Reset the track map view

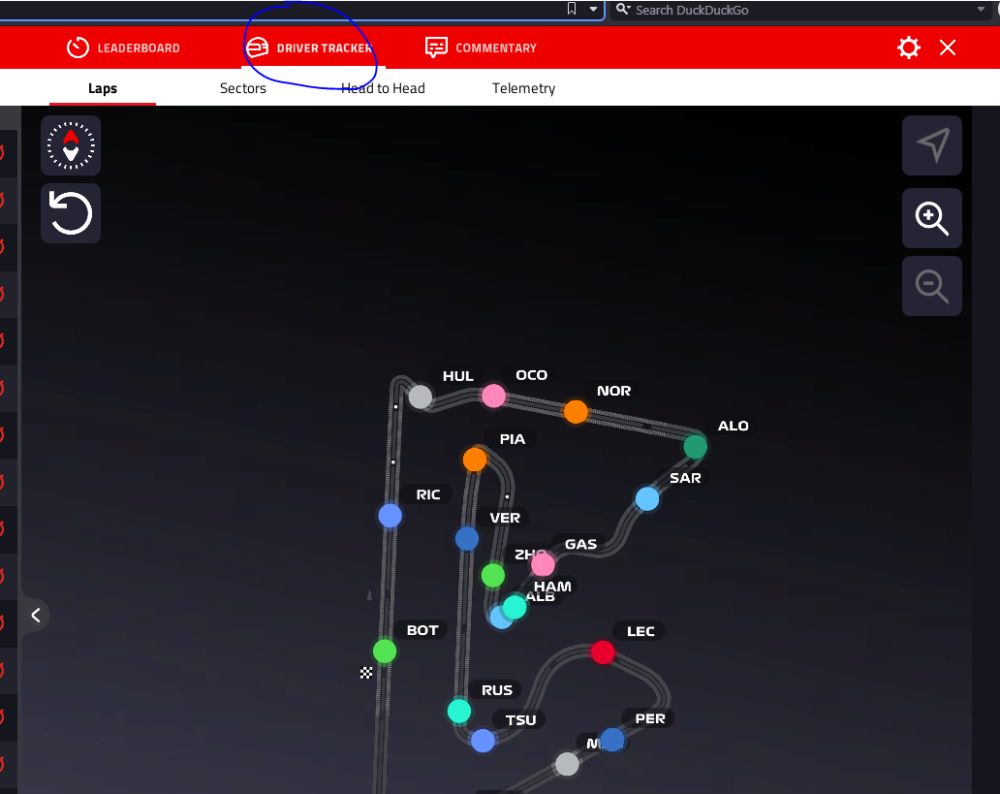pyautogui.click(x=71, y=213)
